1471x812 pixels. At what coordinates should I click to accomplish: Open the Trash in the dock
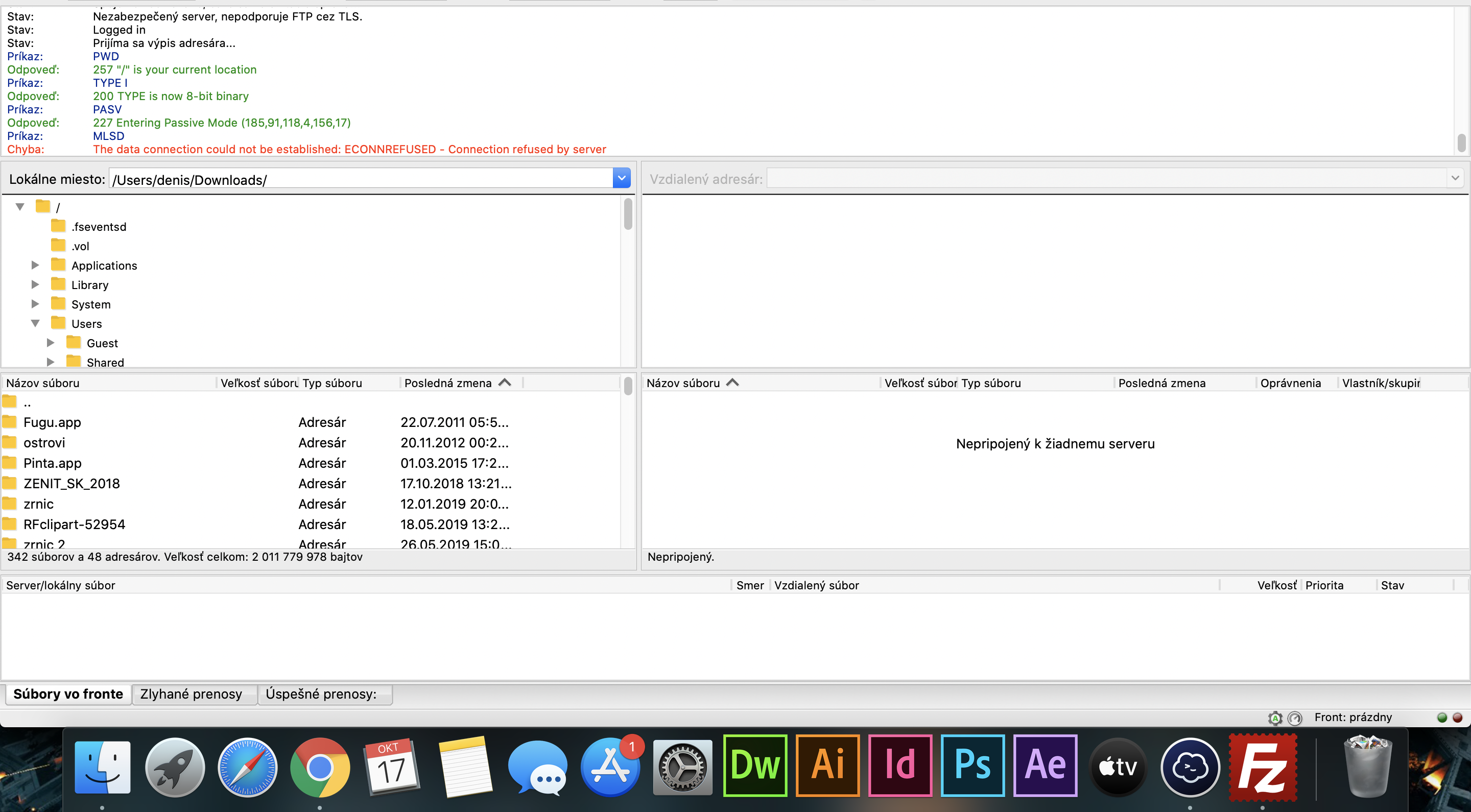[x=1368, y=767]
